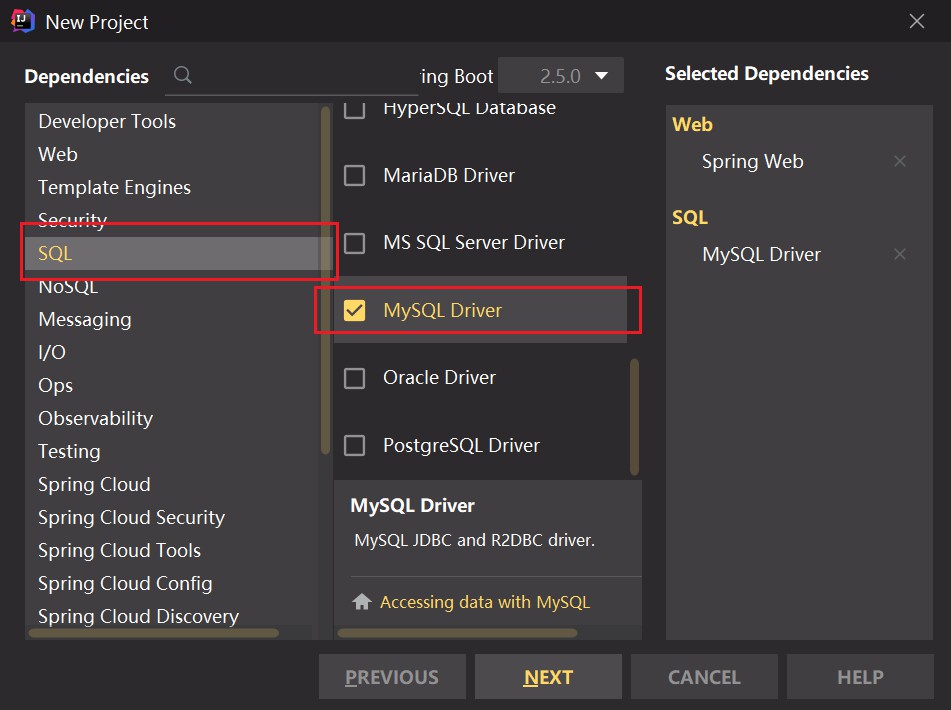Click the category list horizontal scrollbar
Screen dimensions: 951x710
(153, 633)
